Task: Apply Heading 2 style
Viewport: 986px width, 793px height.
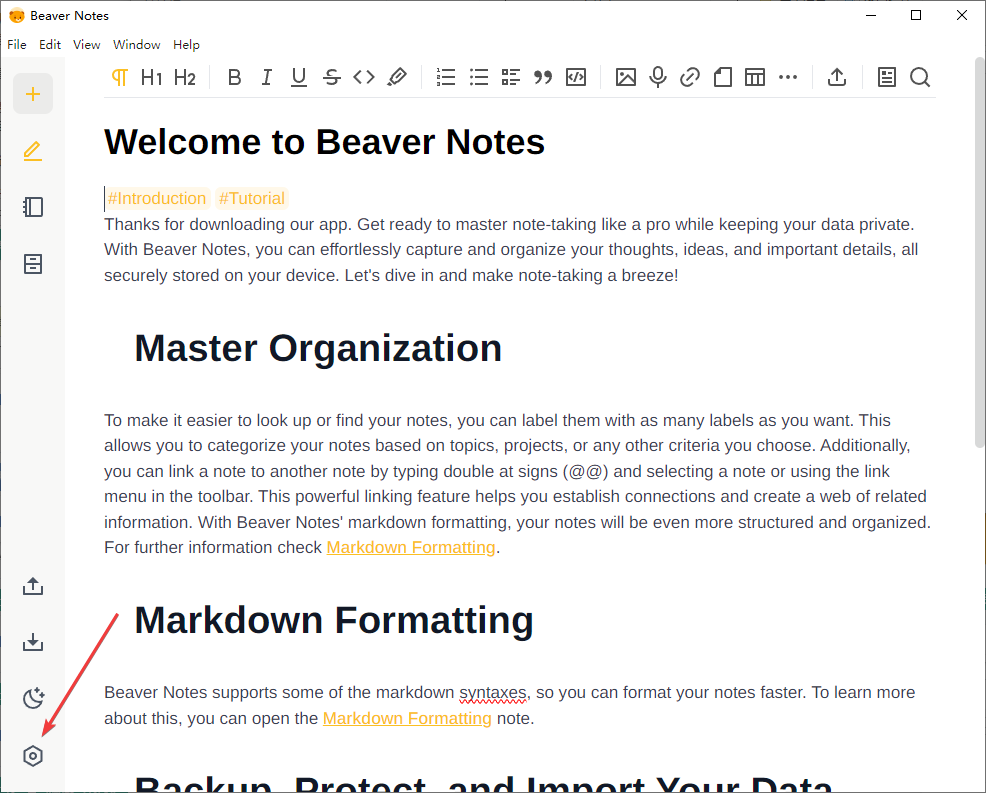Action: [x=185, y=77]
